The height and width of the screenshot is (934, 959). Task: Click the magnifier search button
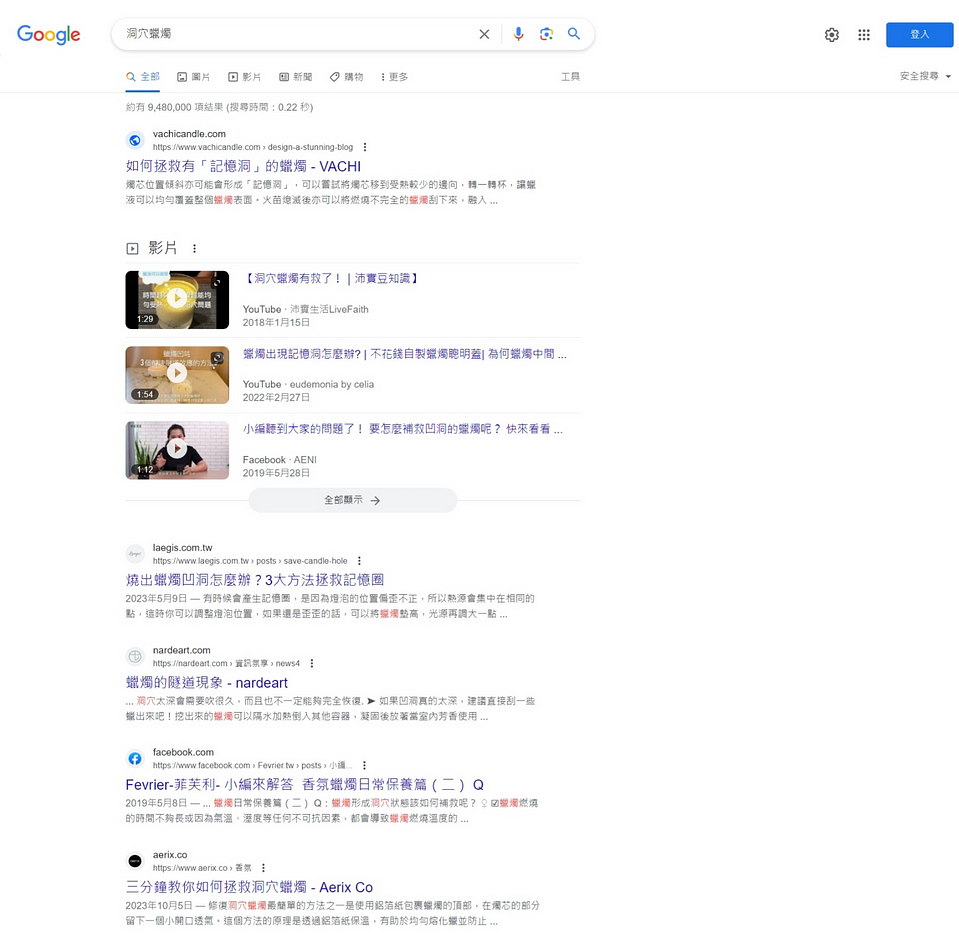tap(574, 34)
